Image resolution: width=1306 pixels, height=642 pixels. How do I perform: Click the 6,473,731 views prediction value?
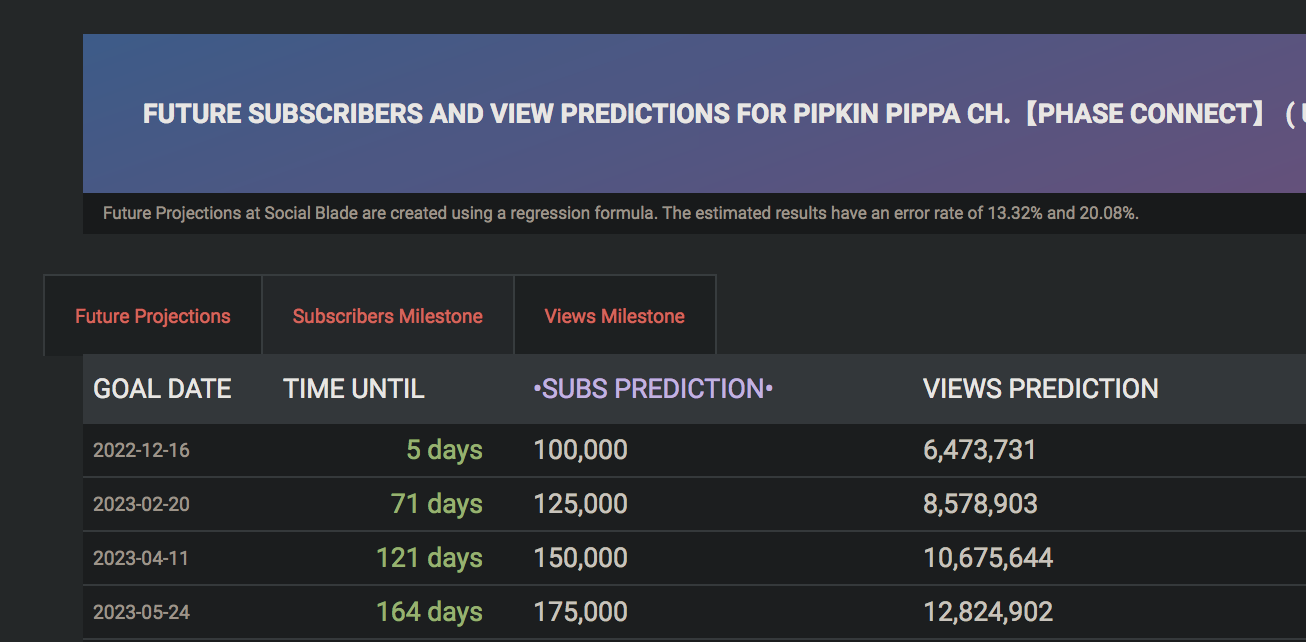[980, 450]
